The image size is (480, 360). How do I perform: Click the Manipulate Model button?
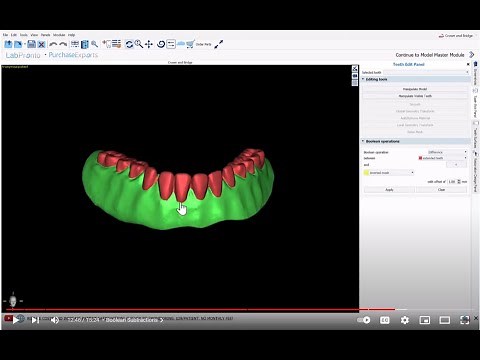415,89
